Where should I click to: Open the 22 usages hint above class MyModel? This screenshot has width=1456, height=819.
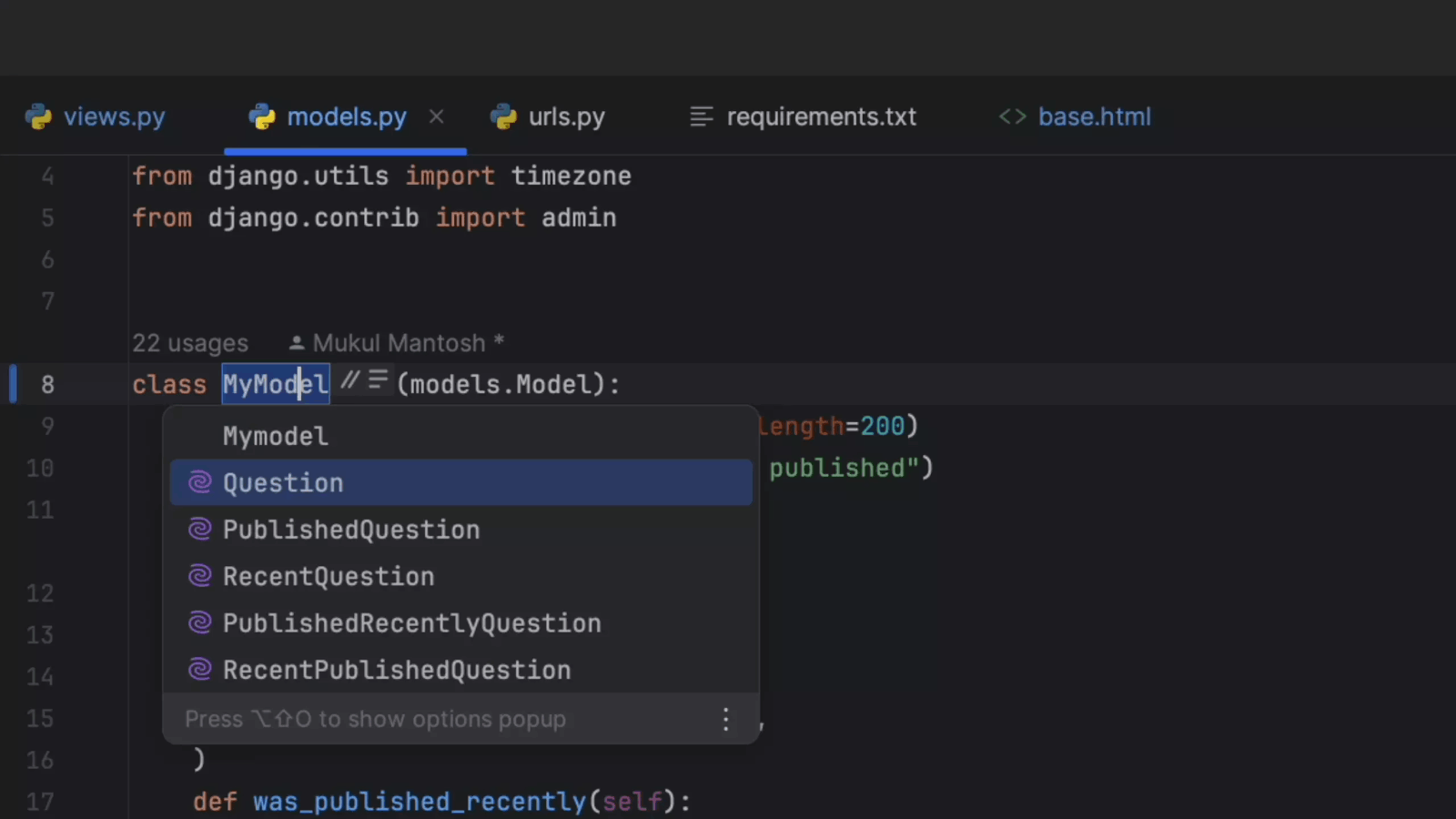(189, 343)
